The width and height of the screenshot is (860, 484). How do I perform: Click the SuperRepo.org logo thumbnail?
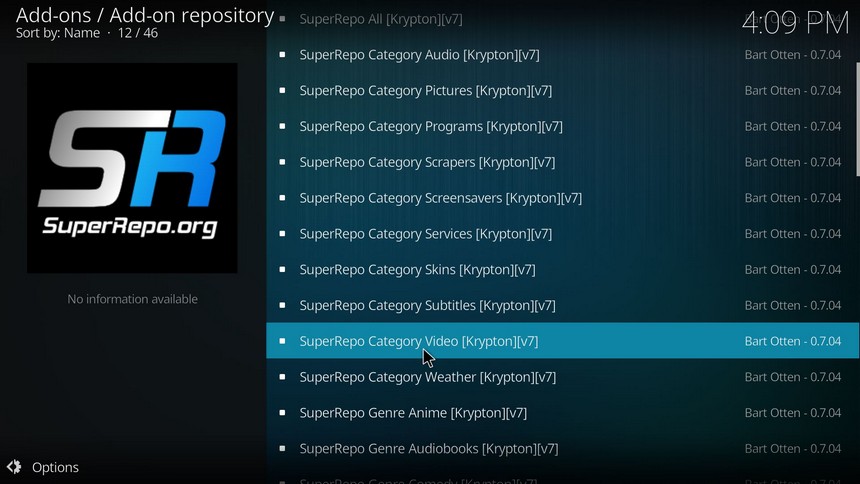132,168
